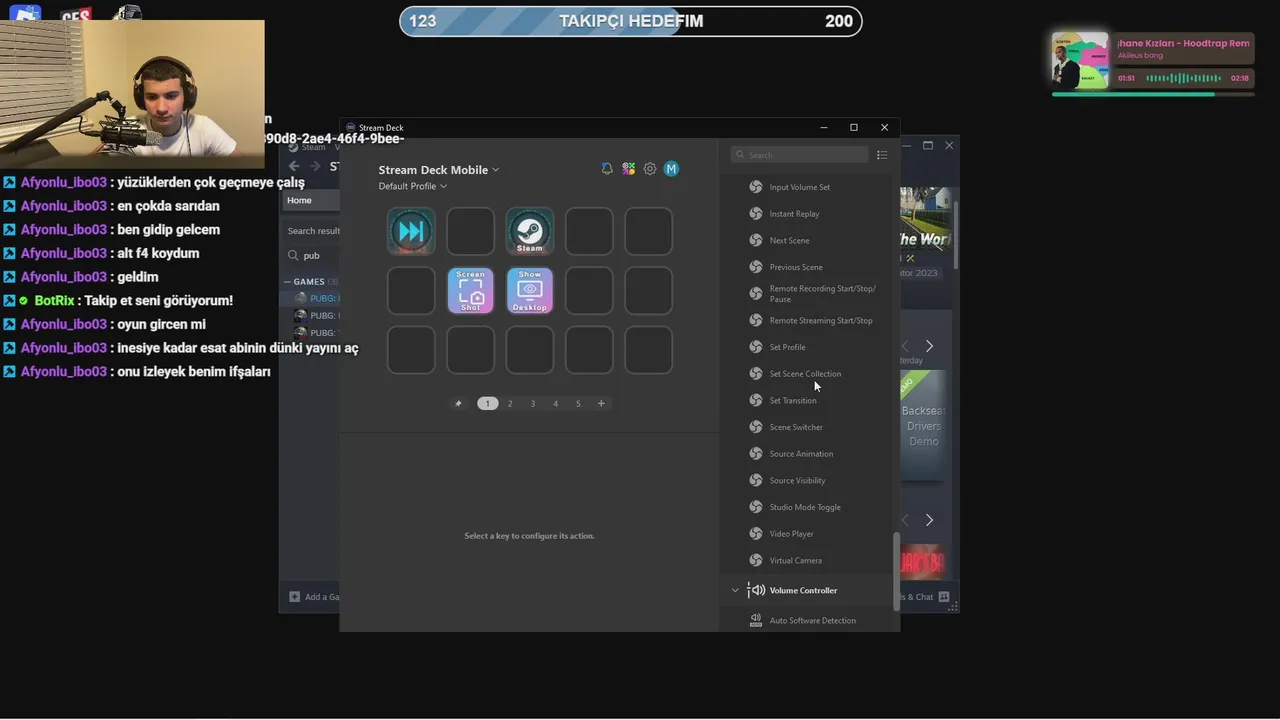Viewport: 1280px width, 720px height.
Task: Open the Stream Deck Mobile device dropdown
Action: [x=439, y=170]
